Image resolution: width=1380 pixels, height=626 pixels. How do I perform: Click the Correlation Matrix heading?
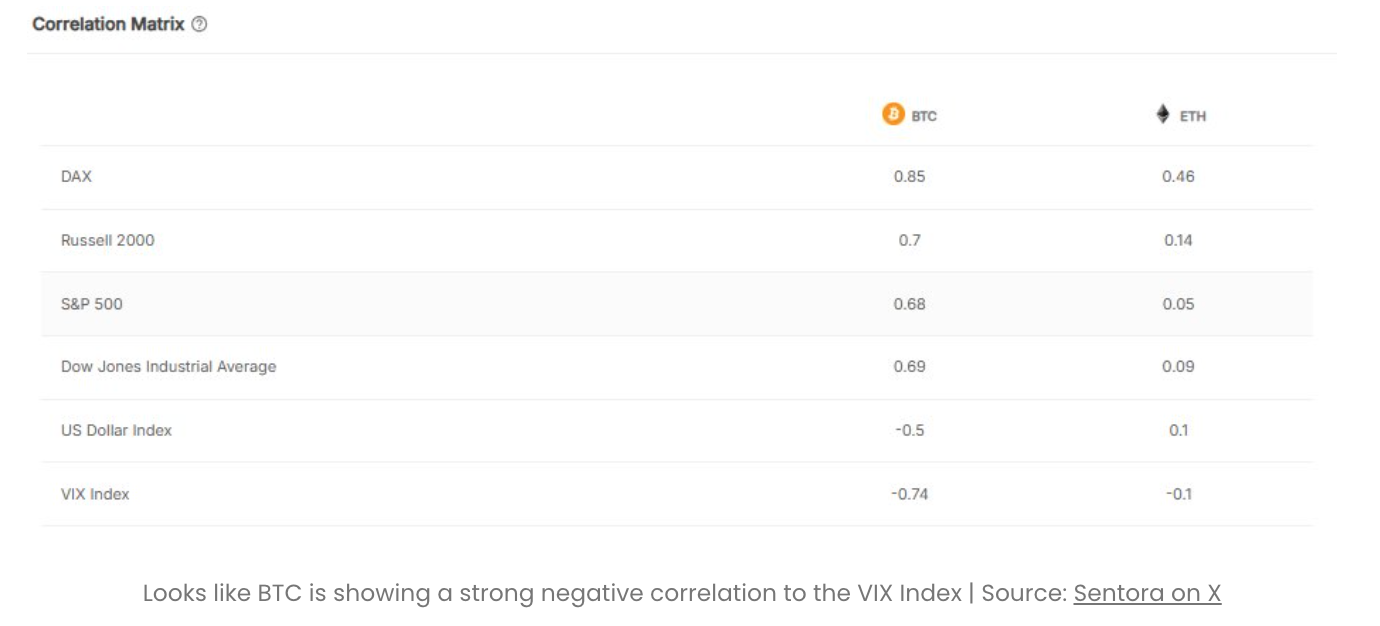[x=108, y=24]
